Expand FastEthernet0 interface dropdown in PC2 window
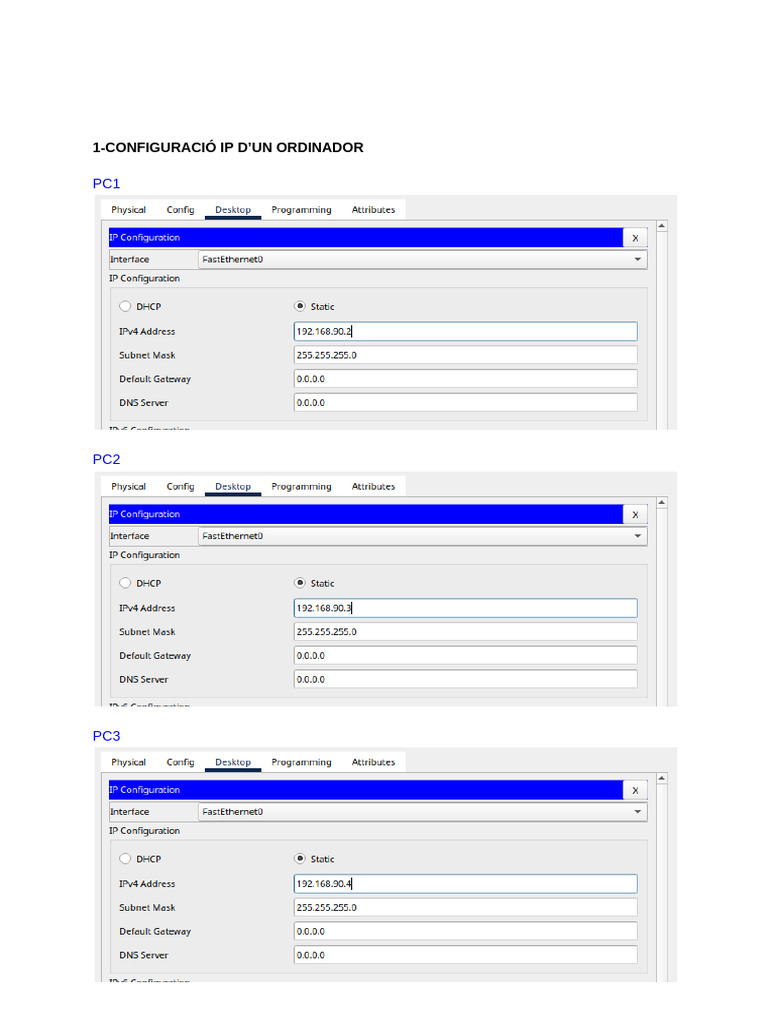 coord(423,536)
